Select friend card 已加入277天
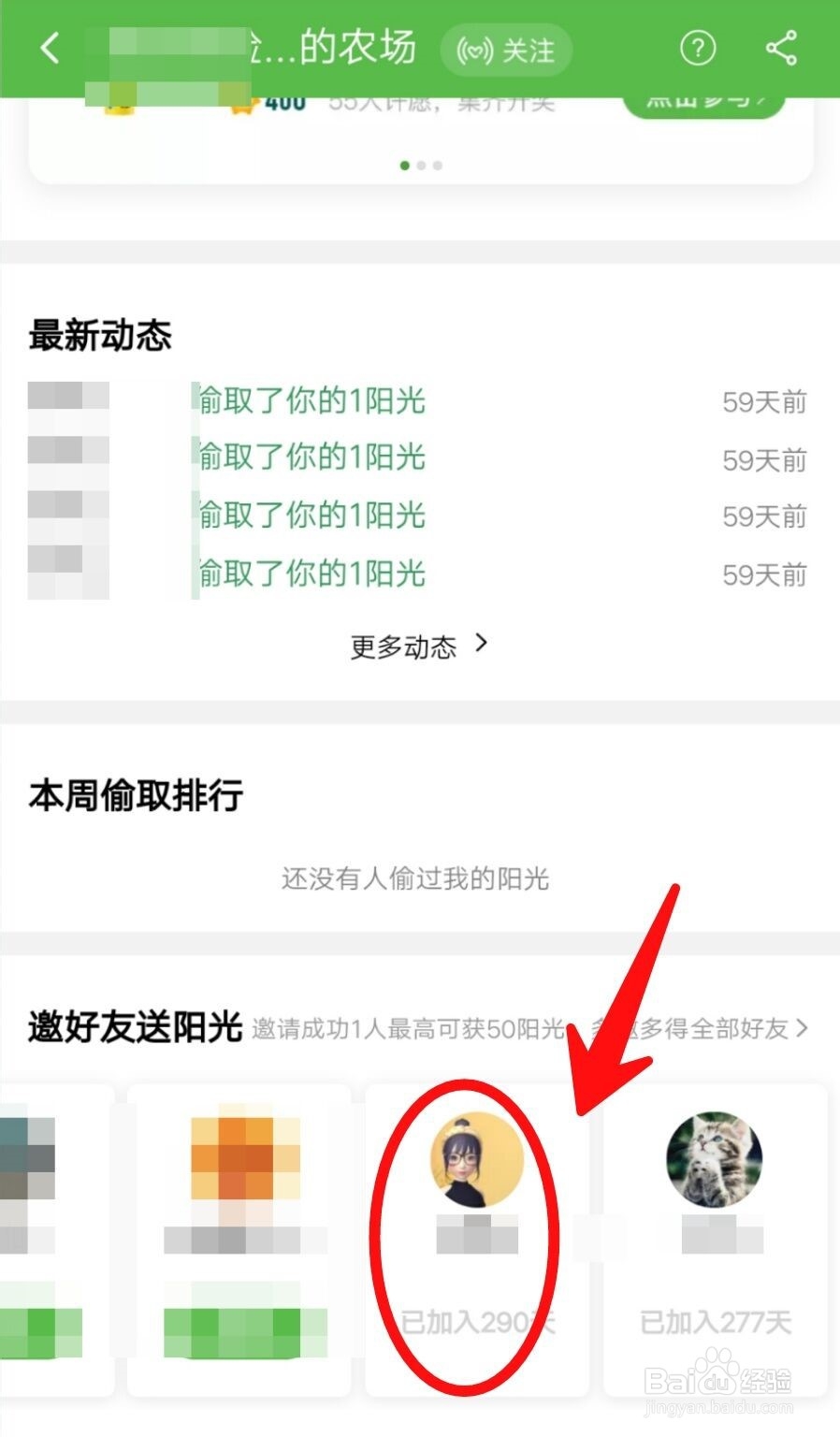The image size is (840, 1437). [716, 1239]
